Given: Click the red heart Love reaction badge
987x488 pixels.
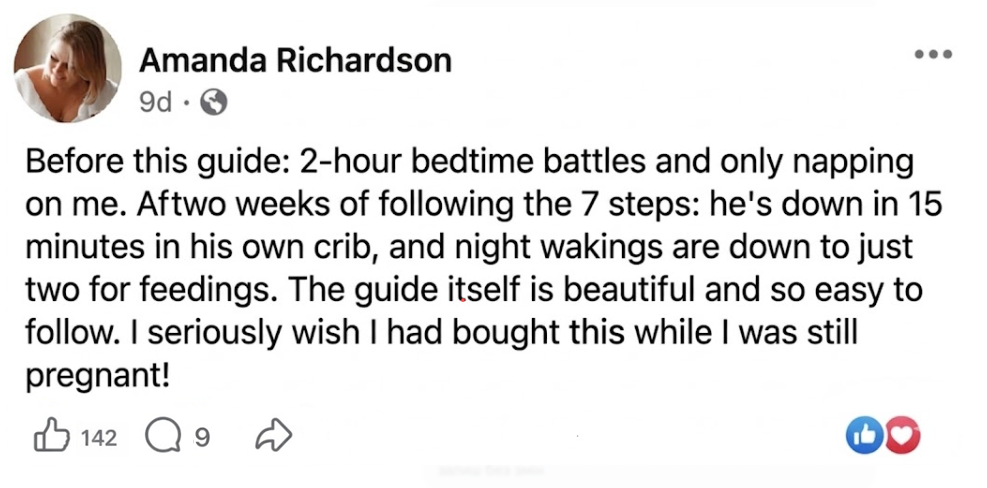Looking at the screenshot, I should pos(902,436).
